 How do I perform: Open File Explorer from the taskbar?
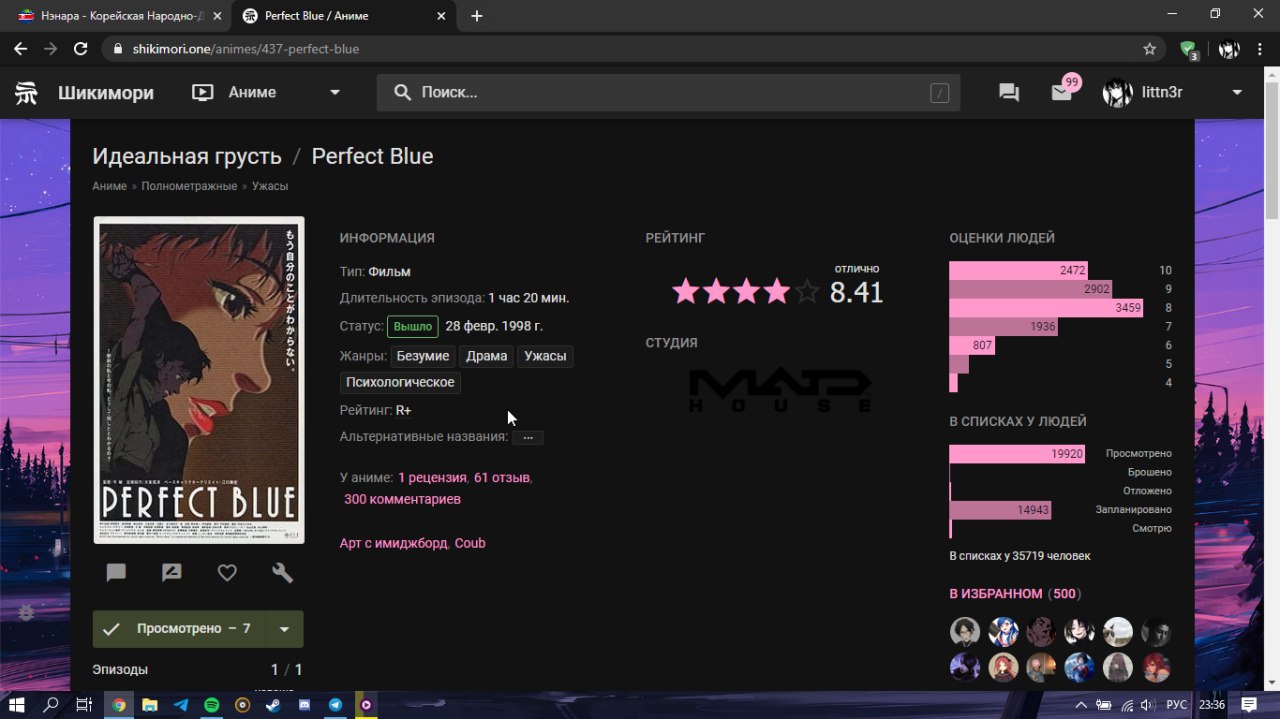(149, 705)
